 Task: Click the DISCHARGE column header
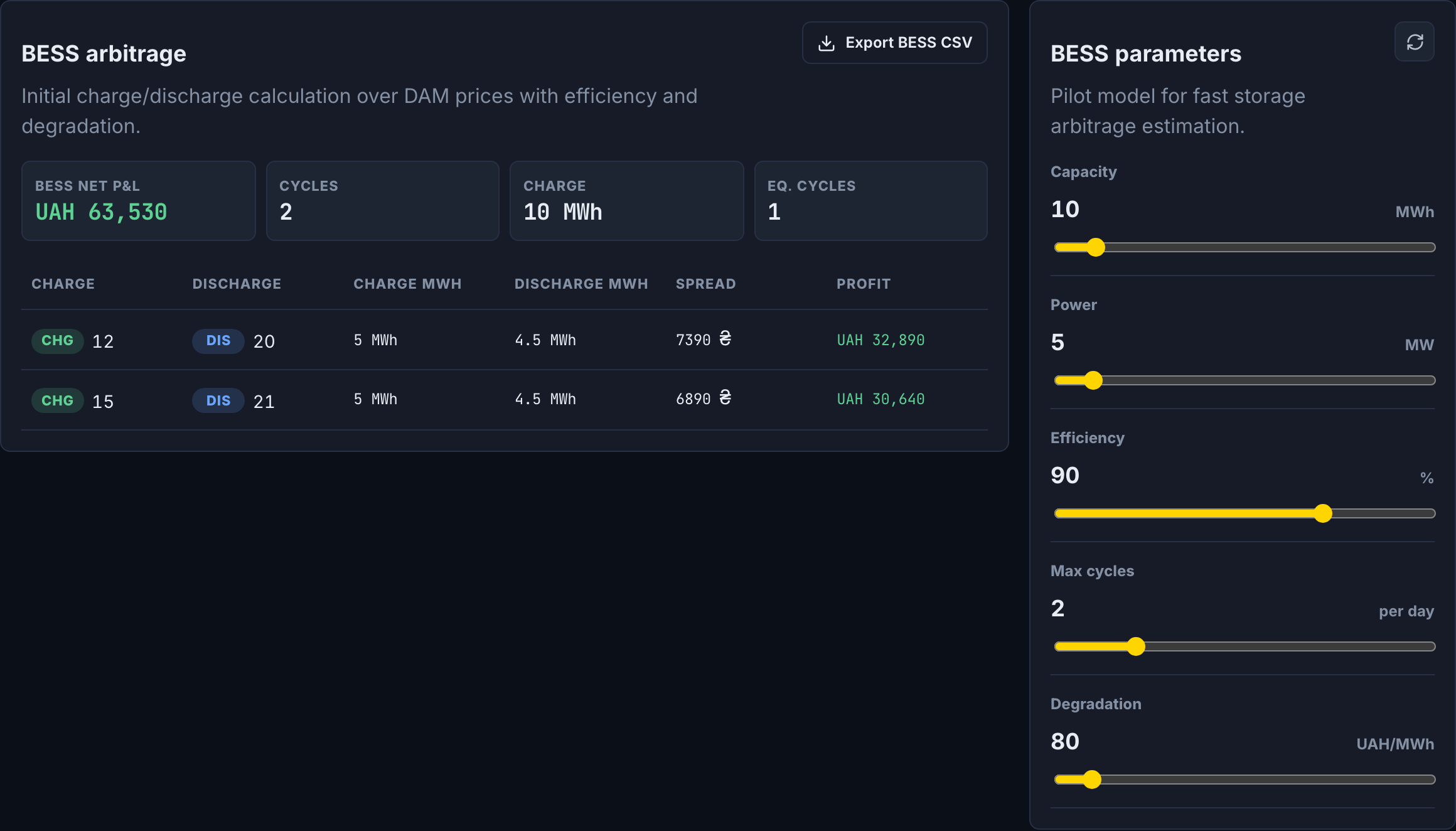pyautogui.click(x=237, y=284)
